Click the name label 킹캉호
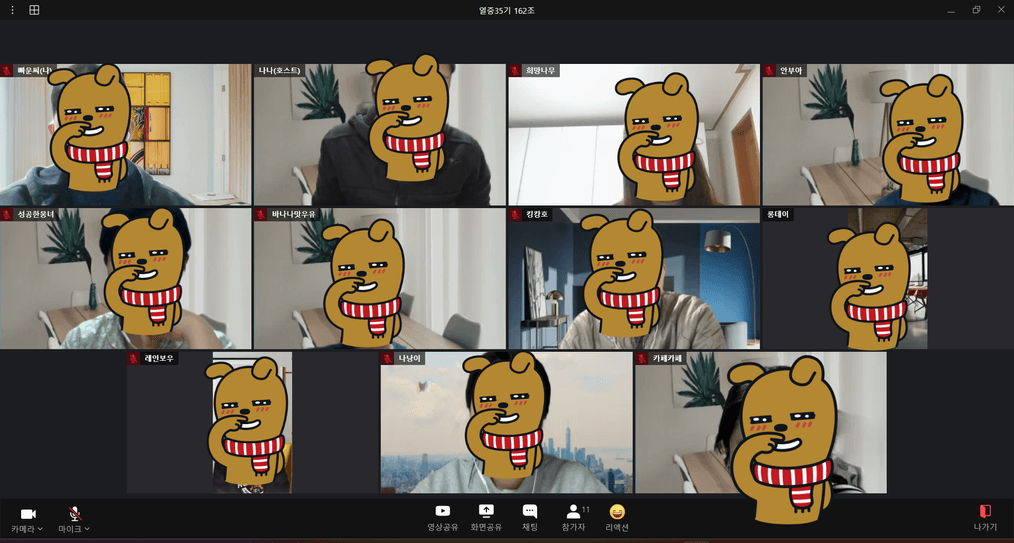Image resolution: width=1014 pixels, height=543 pixels. 535,215
